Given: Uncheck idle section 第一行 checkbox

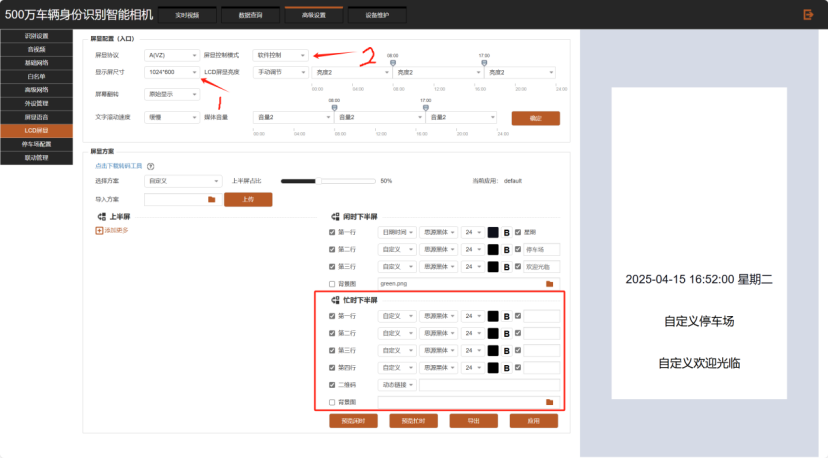Looking at the screenshot, I should pos(332,232).
